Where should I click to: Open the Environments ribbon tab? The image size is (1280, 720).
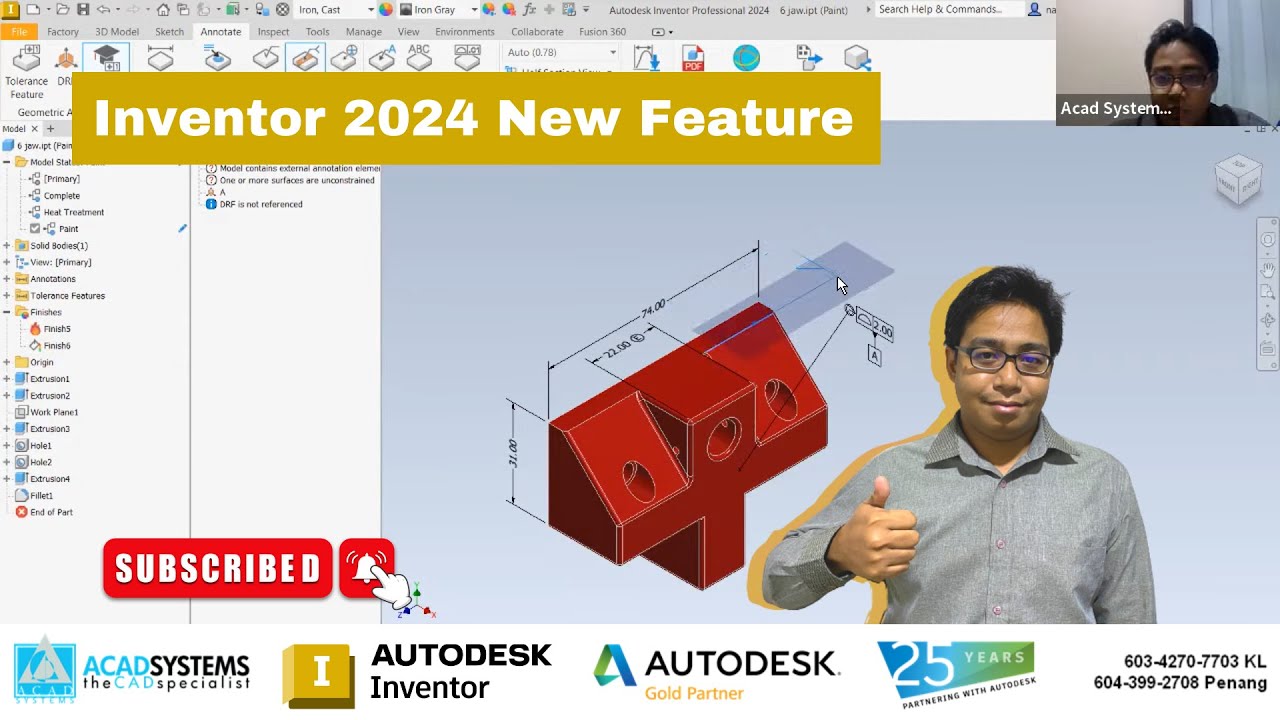(465, 31)
